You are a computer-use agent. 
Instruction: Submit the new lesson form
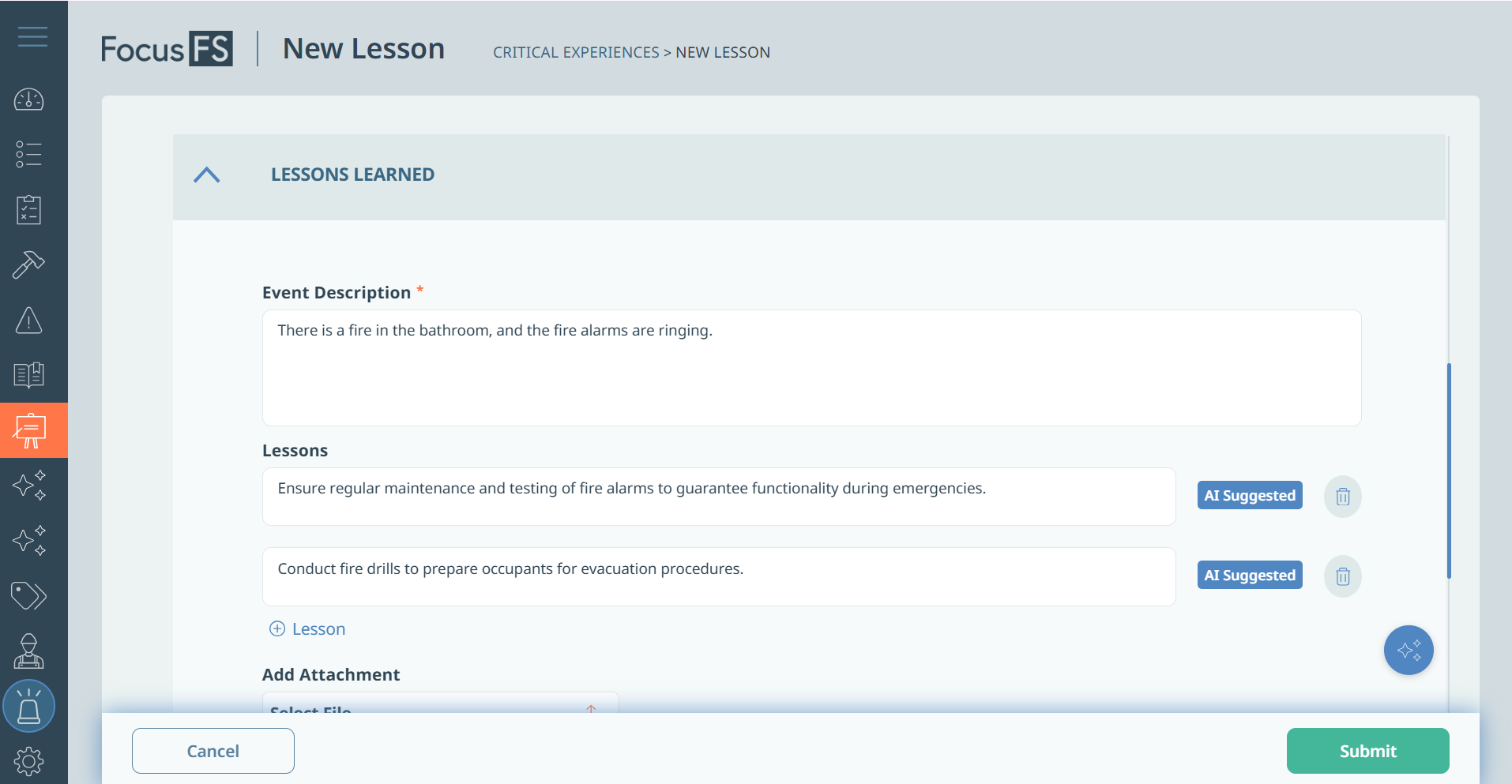[1367, 751]
